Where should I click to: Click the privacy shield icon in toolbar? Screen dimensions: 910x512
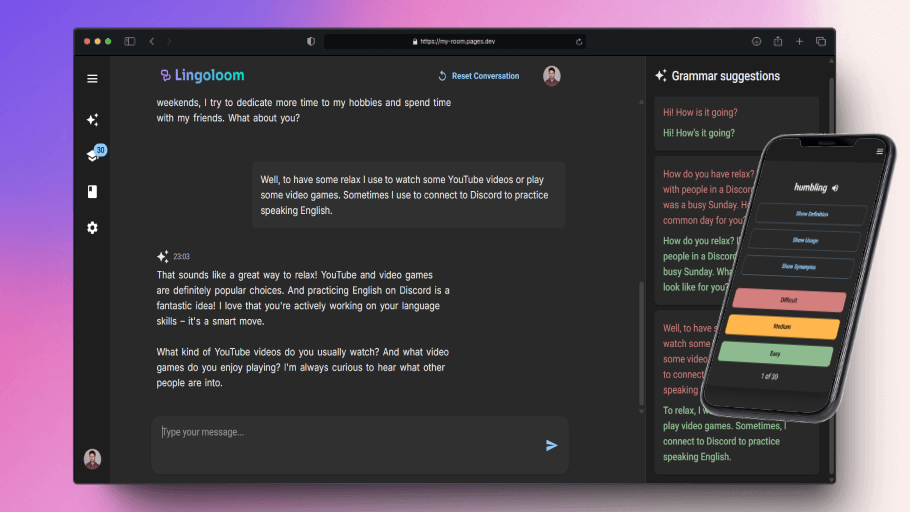click(311, 41)
